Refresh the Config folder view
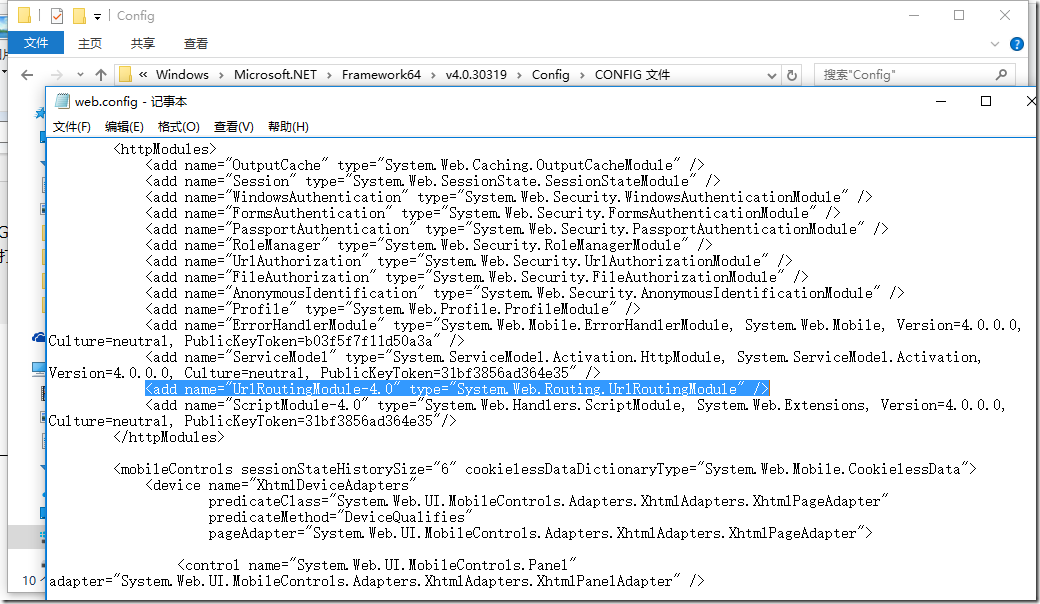Screen dimensions: 1040x604 coord(792,75)
